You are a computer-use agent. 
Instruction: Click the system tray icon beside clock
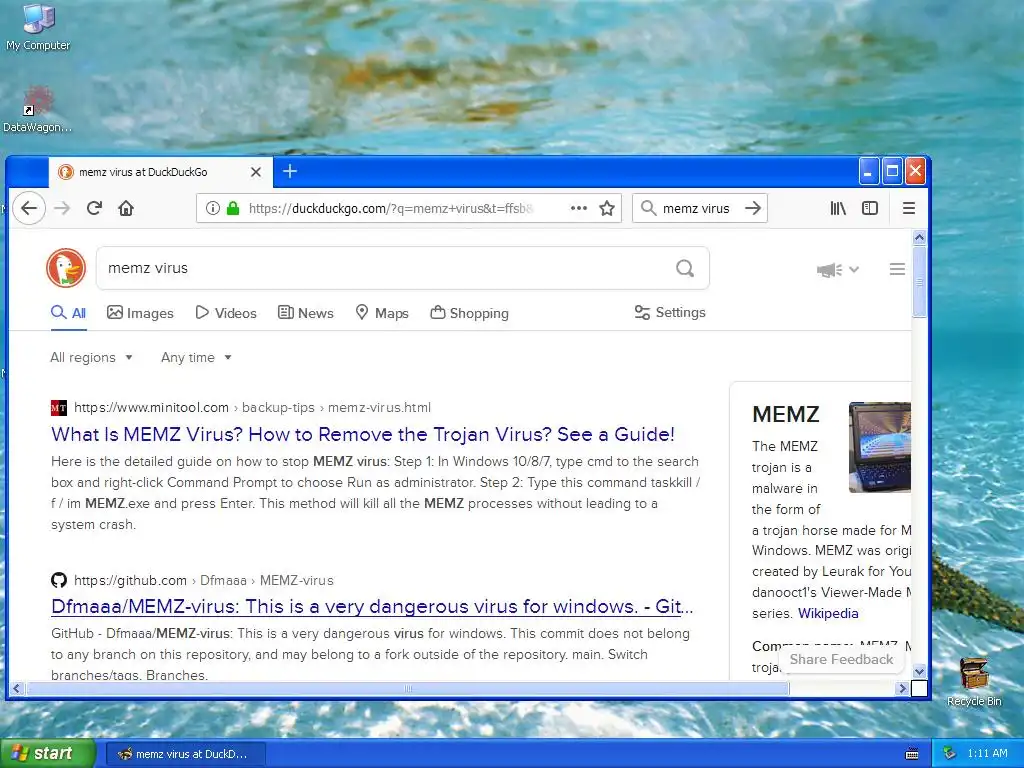[x=950, y=754]
